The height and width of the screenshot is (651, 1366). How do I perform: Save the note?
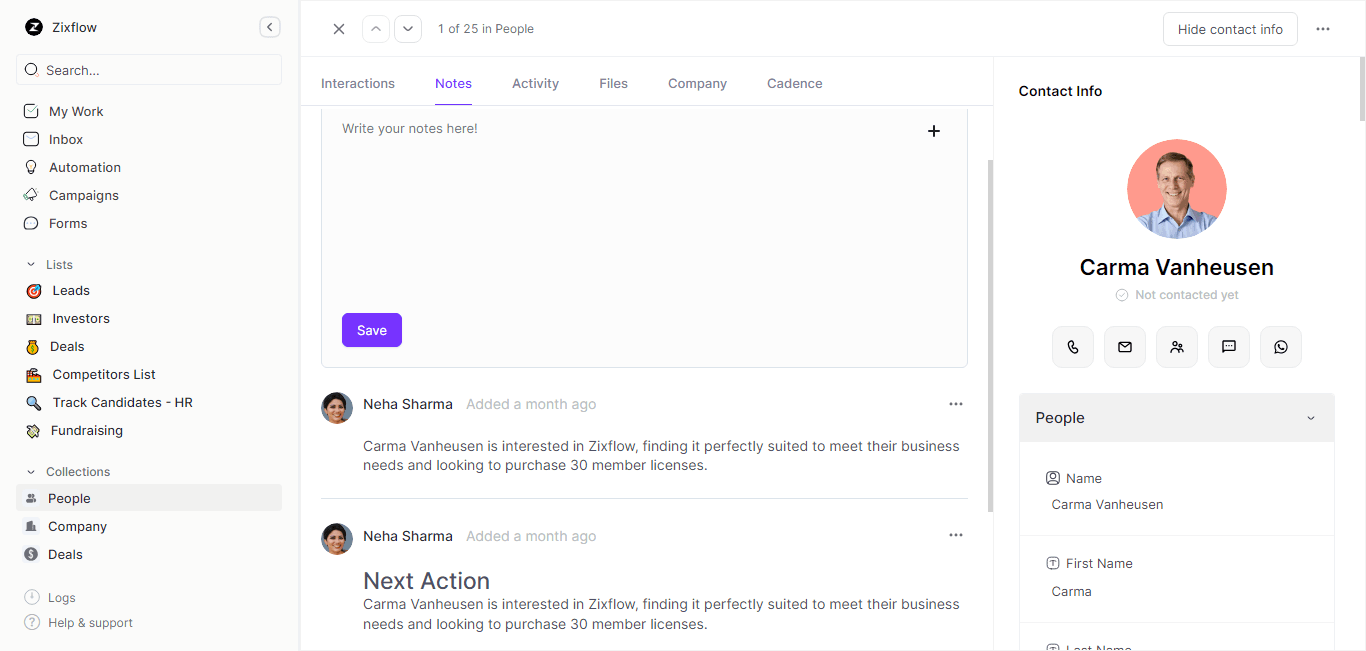(371, 330)
